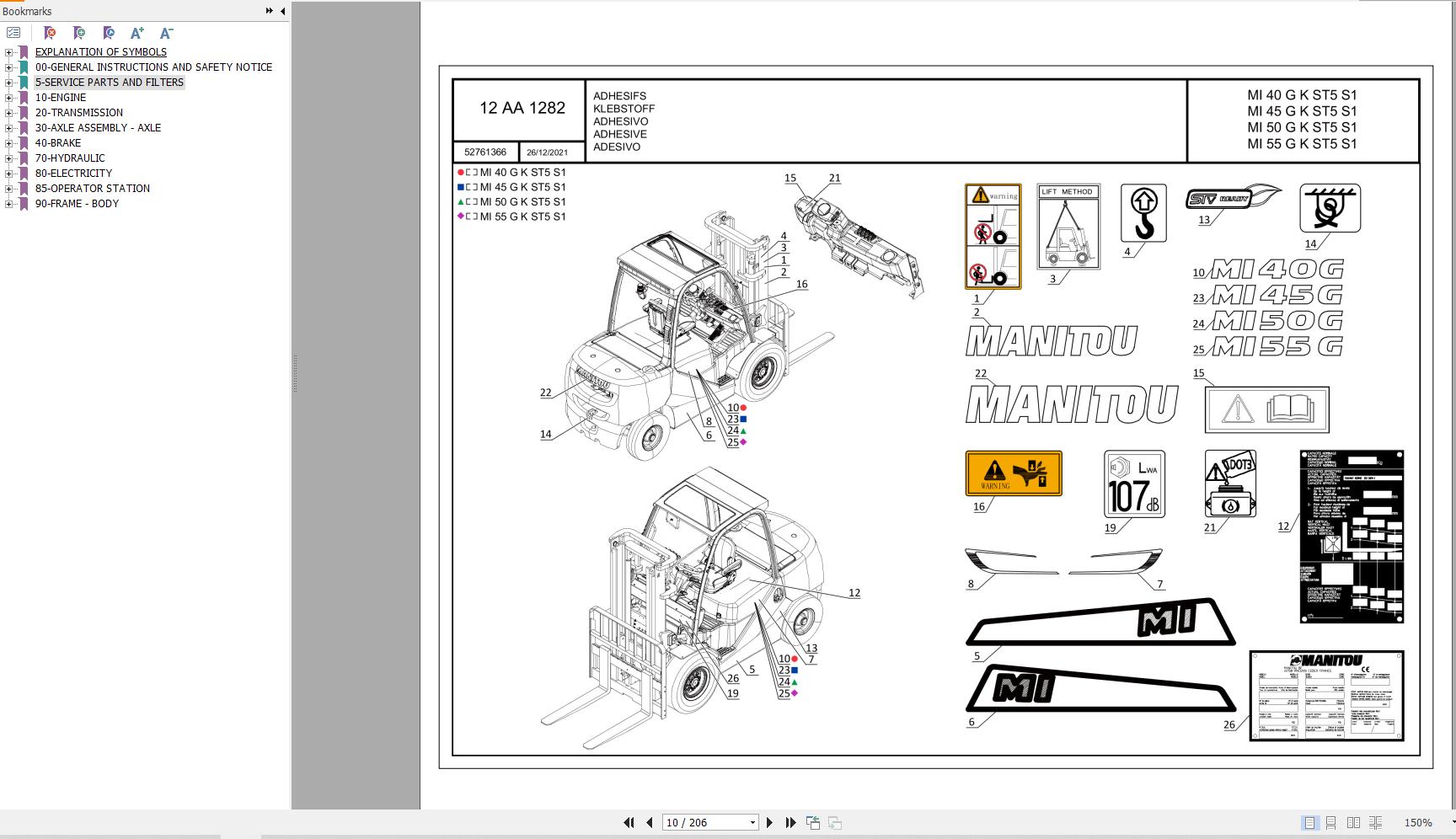This screenshot has height=839, width=1456.
Task: Open the 80-ELECTRICITY section
Action: click(x=74, y=173)
